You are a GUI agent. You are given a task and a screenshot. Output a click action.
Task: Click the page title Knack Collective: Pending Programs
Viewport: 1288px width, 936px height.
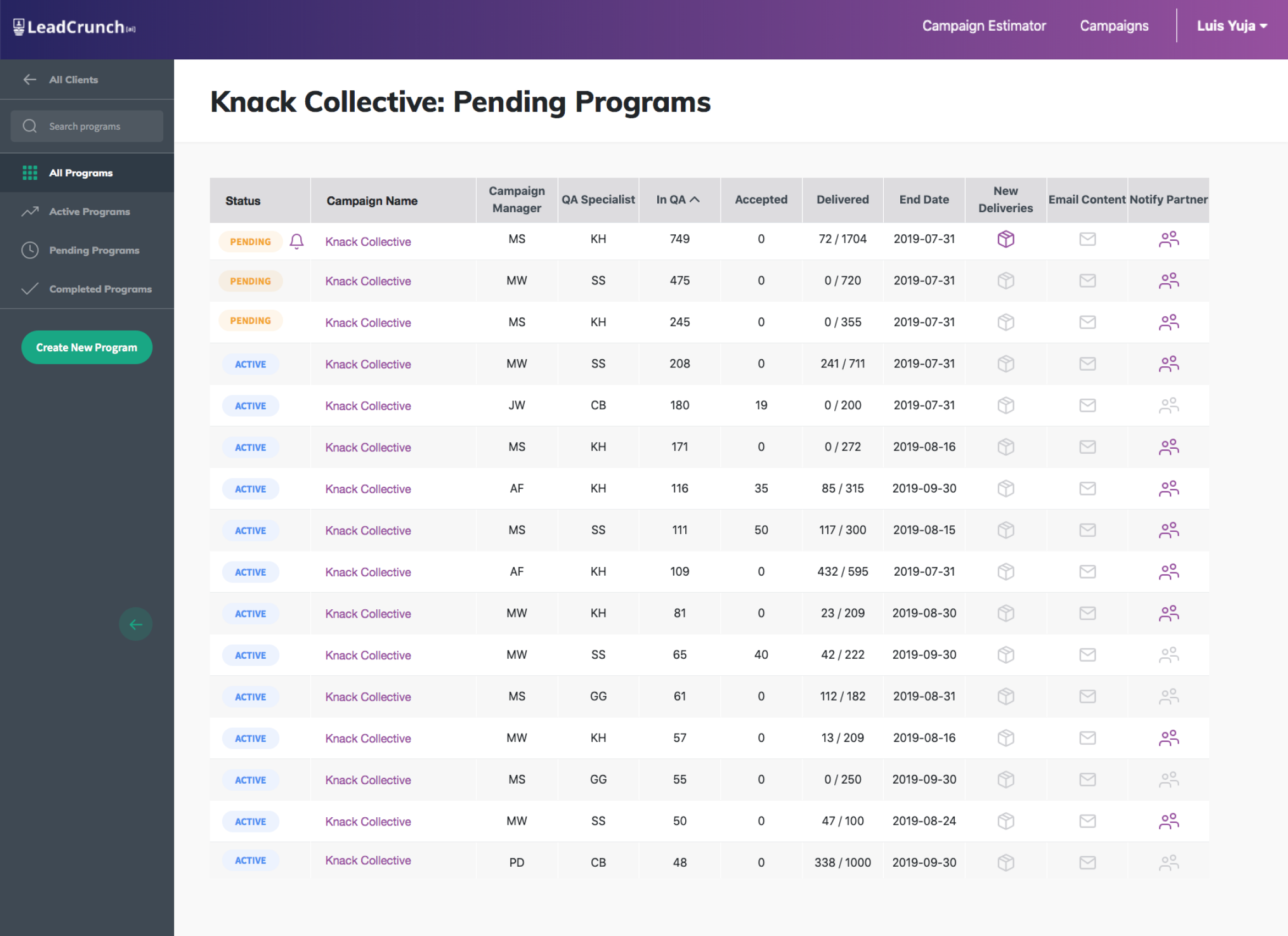(x=460, y=102)
